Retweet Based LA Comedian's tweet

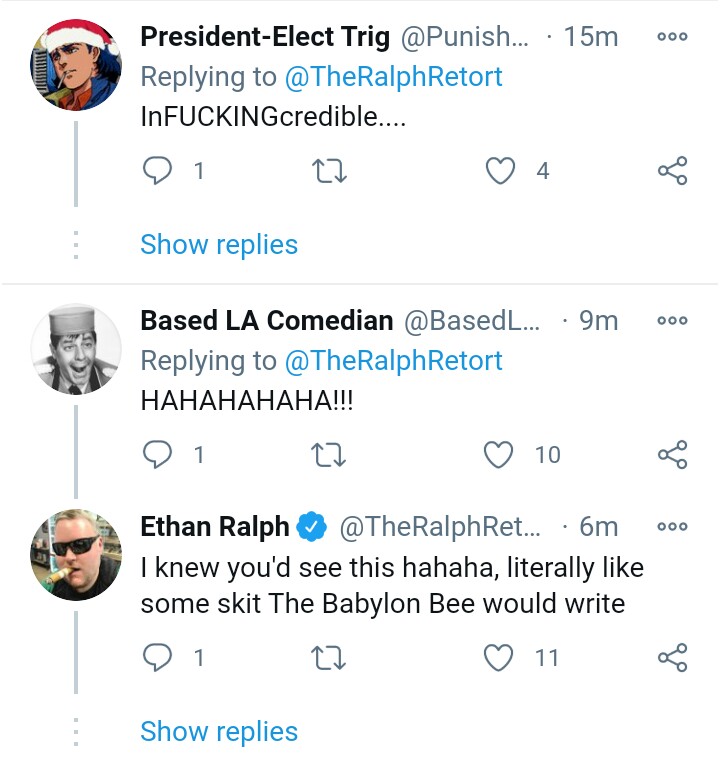[328, 455]
